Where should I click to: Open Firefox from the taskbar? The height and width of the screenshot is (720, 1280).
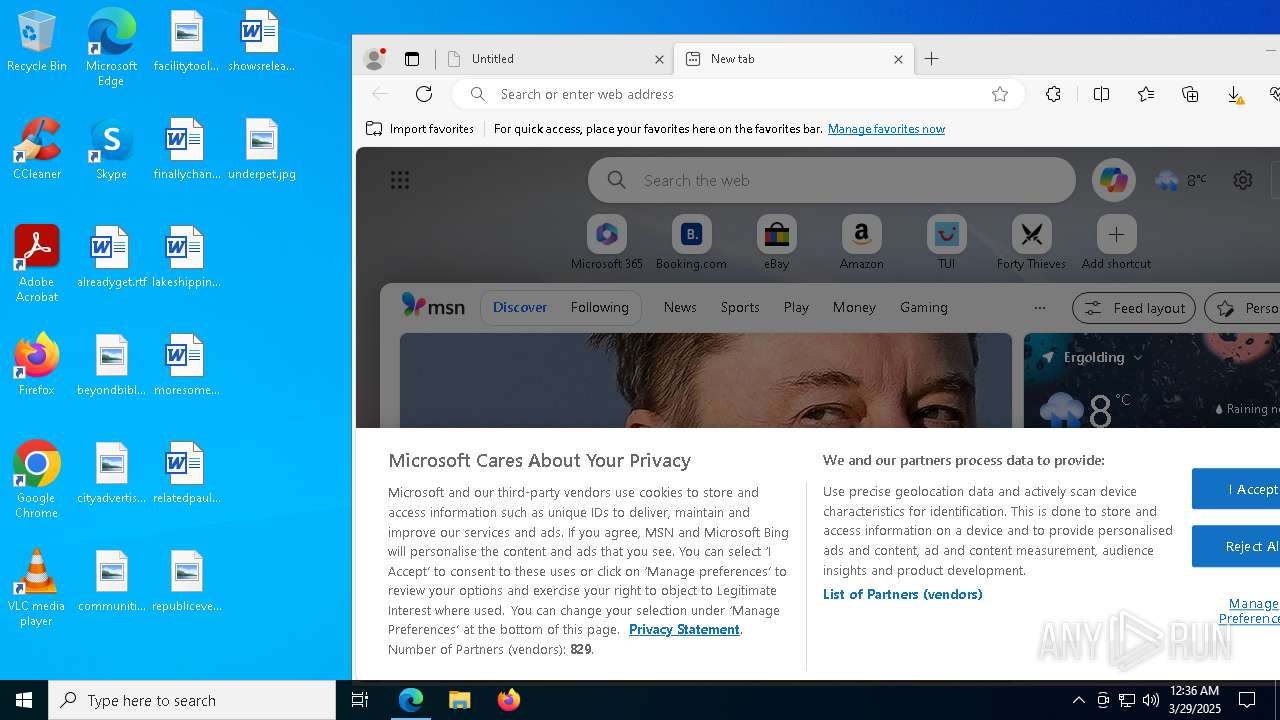(x=509, y=700)
